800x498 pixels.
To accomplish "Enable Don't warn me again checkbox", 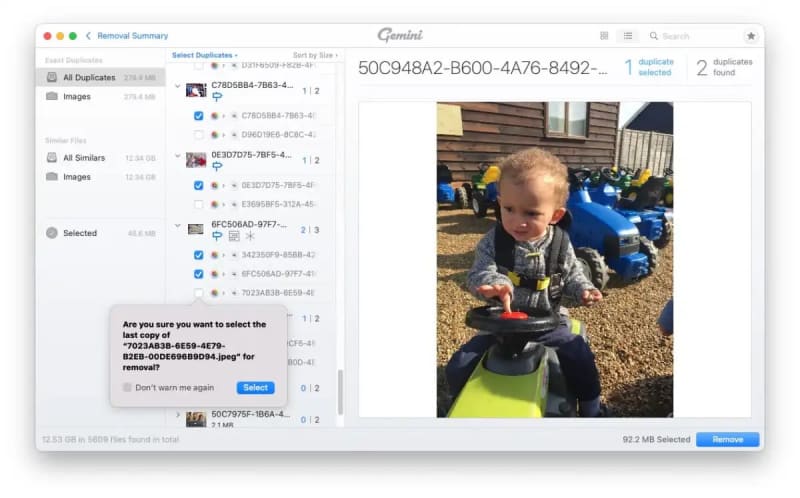I will pos(127,387).
